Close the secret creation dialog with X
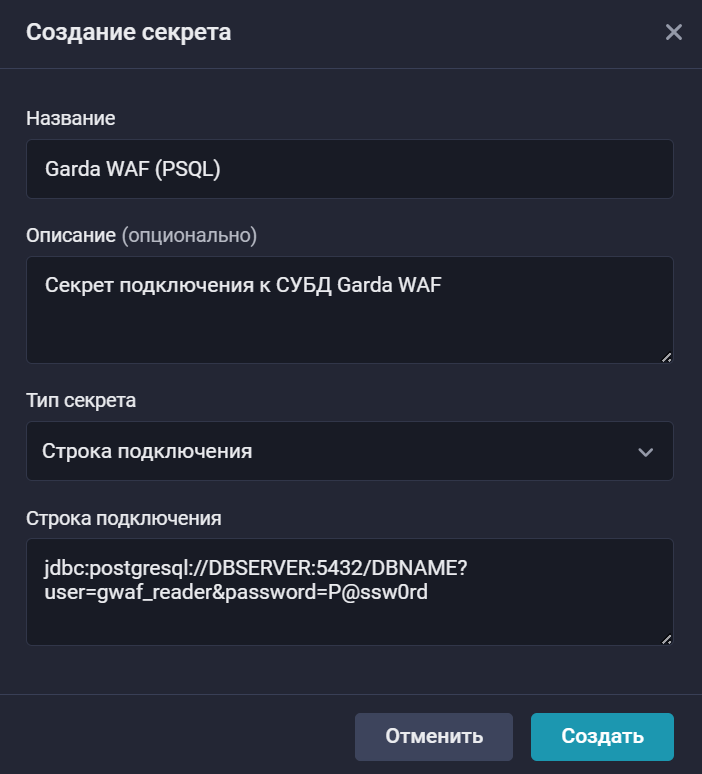Screen dimensions: 702x774 click(674, 32)
